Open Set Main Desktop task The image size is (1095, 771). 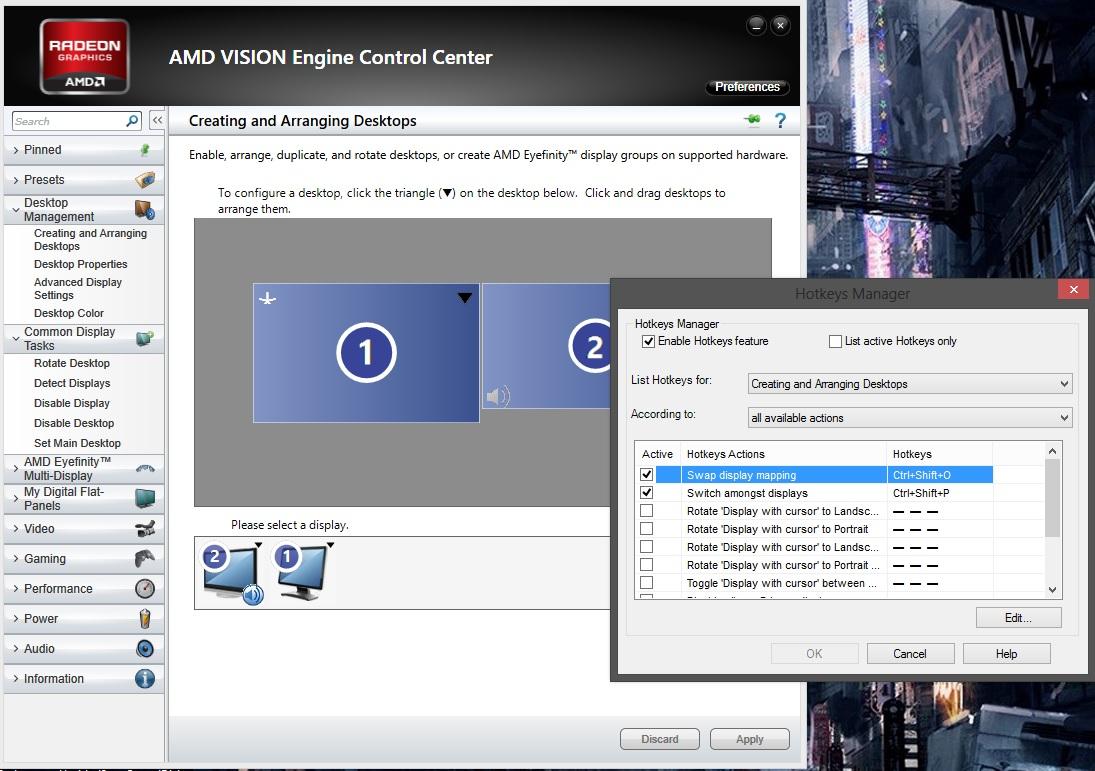point(77,443)
